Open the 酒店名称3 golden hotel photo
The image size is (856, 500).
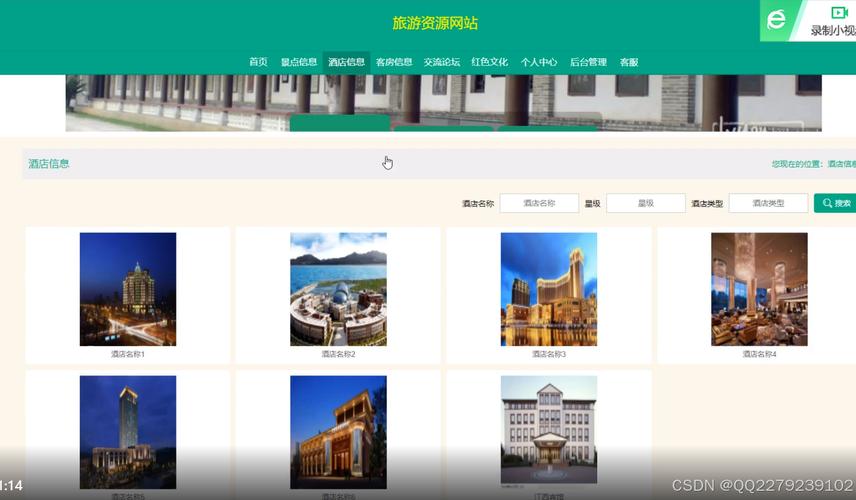549,289
